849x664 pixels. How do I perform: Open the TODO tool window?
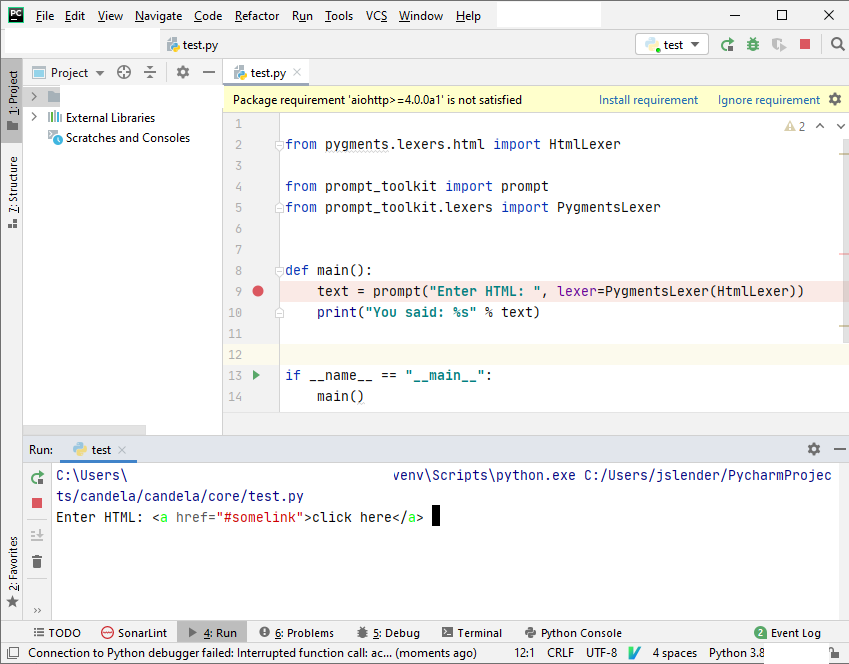pyautogui.click(x=57, y=633)
